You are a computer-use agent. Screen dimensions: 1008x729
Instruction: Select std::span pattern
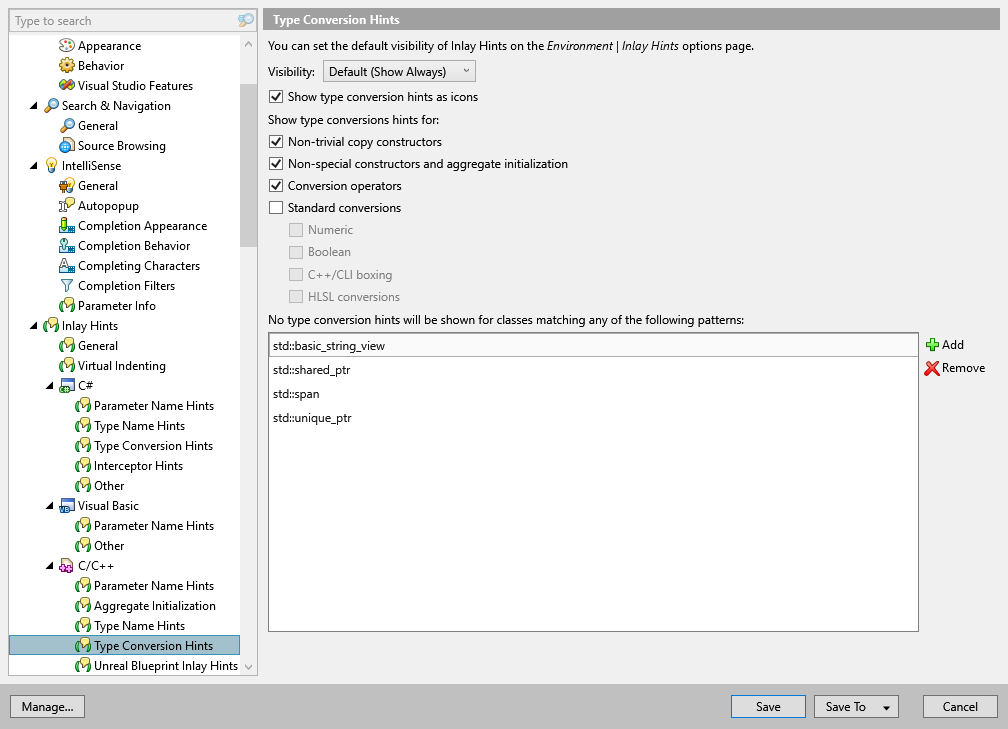[593, 393]
